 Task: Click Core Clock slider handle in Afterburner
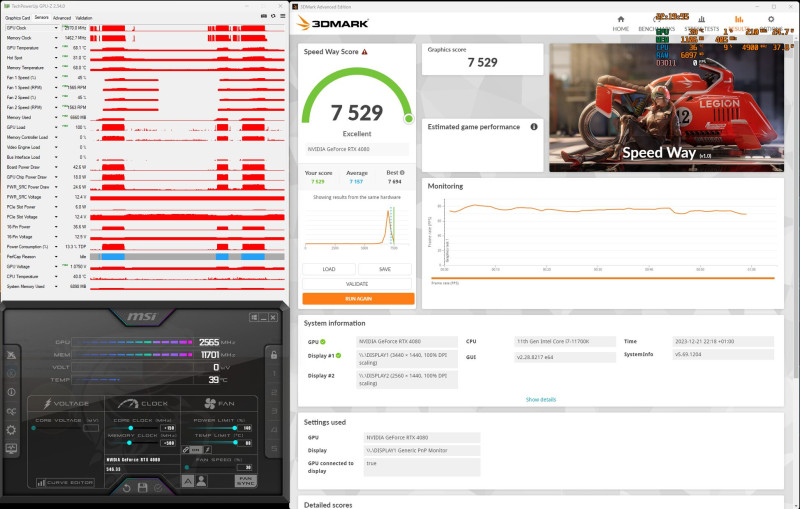point(131,428)
